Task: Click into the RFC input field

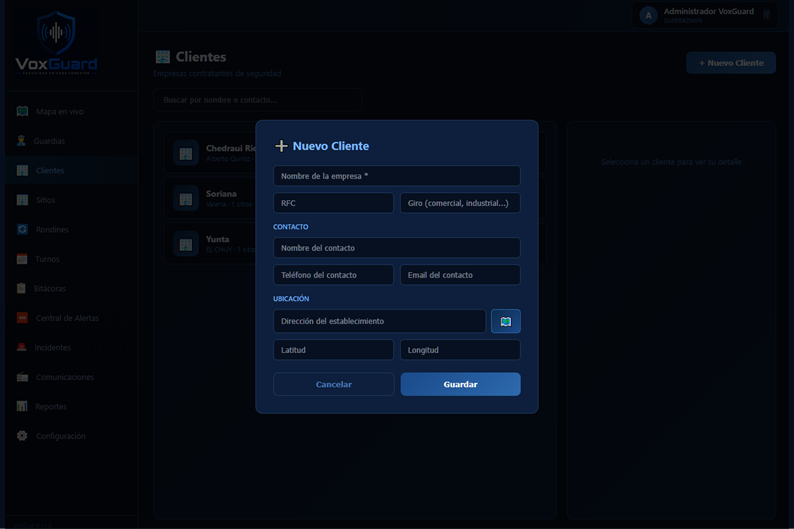Action: [333, 203]
